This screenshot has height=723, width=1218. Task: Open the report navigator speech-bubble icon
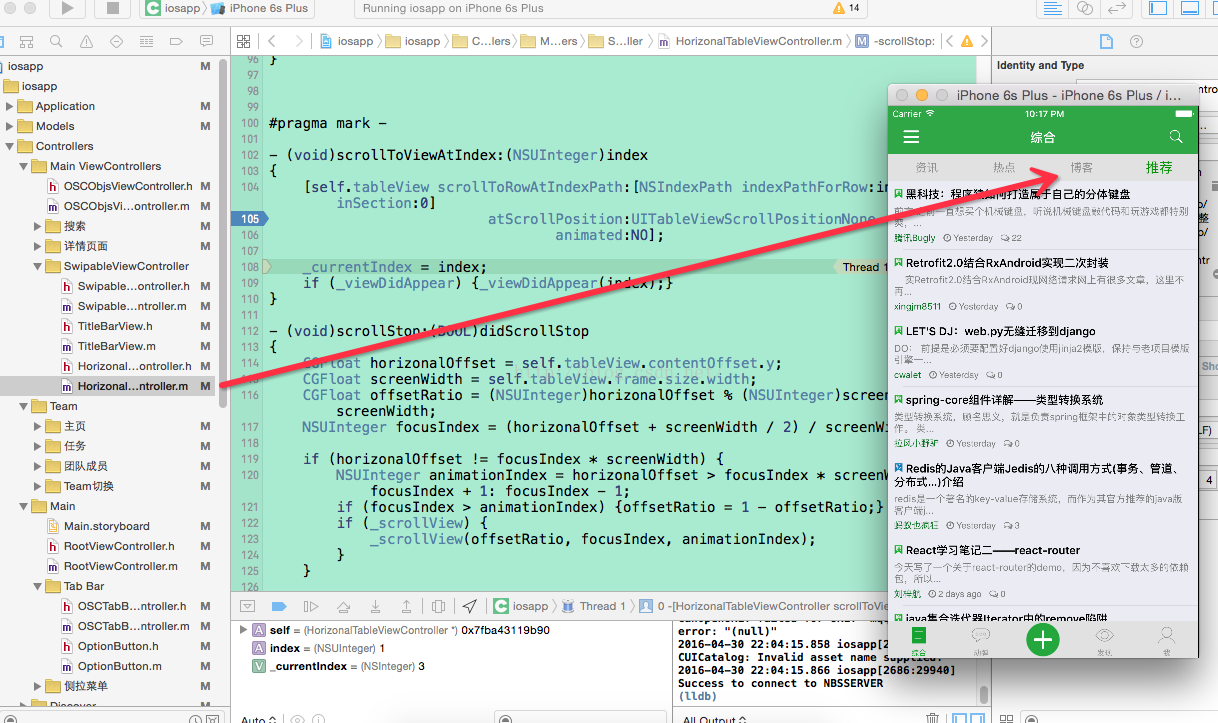coord(206,41)
